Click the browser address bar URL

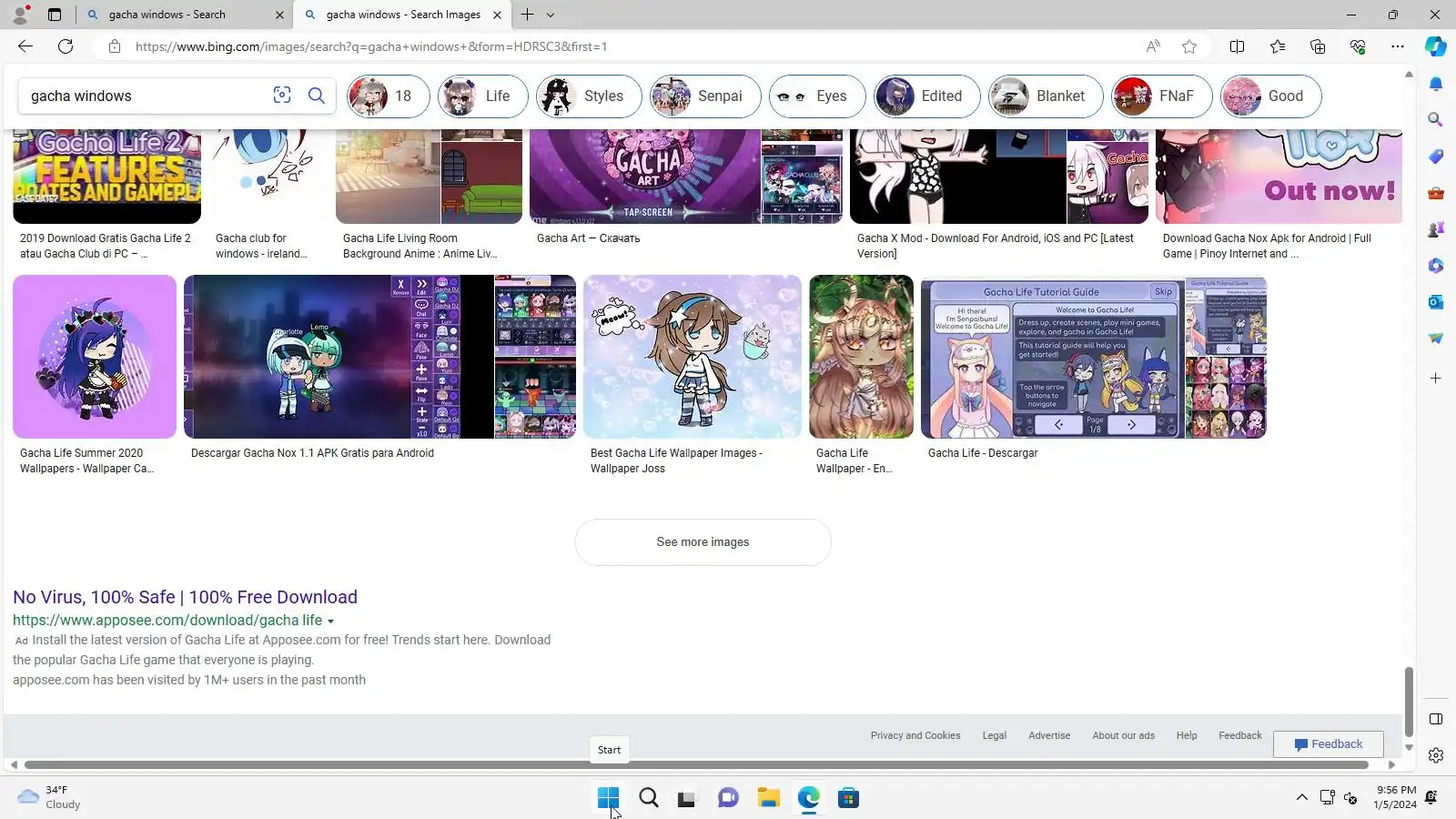coord(371,46)
